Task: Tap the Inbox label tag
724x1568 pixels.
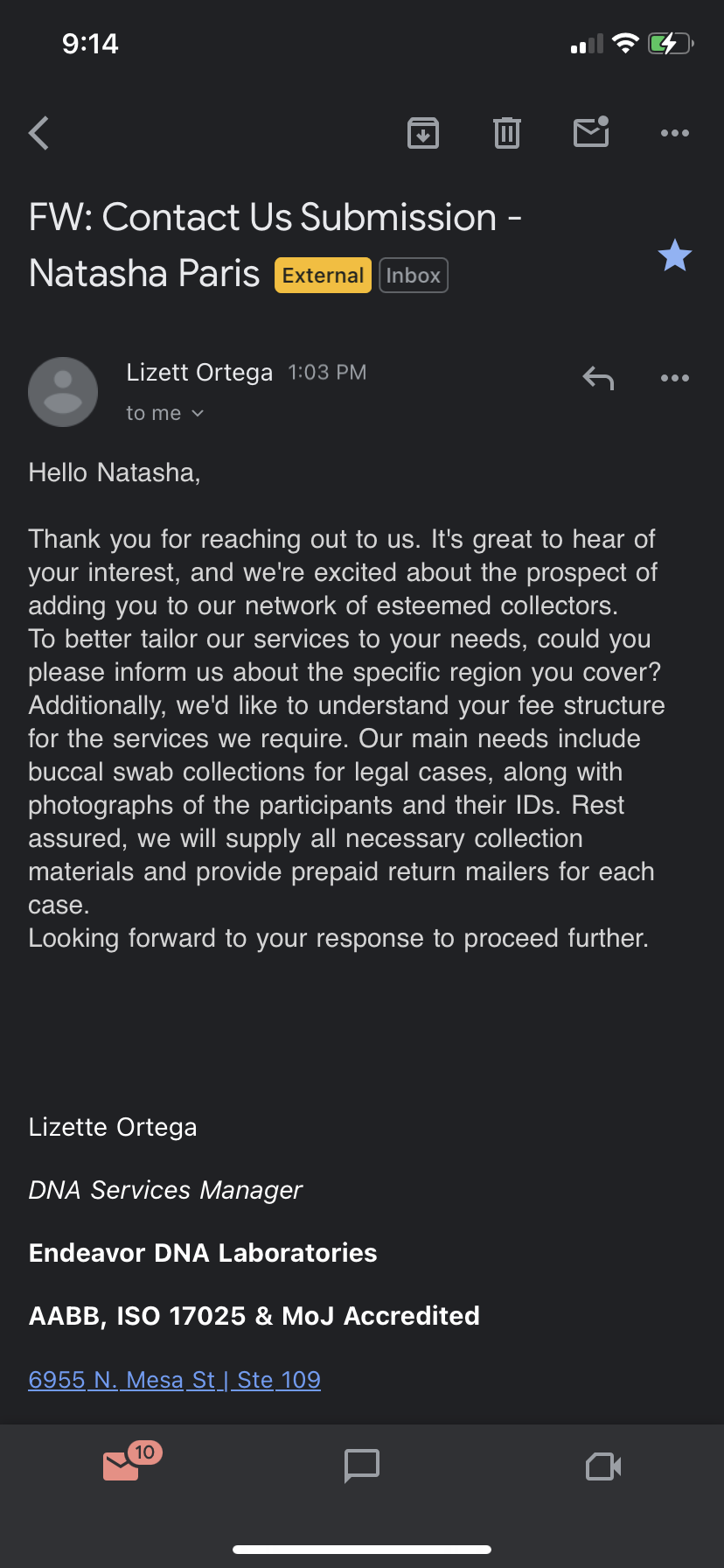Action: point(414,276)
